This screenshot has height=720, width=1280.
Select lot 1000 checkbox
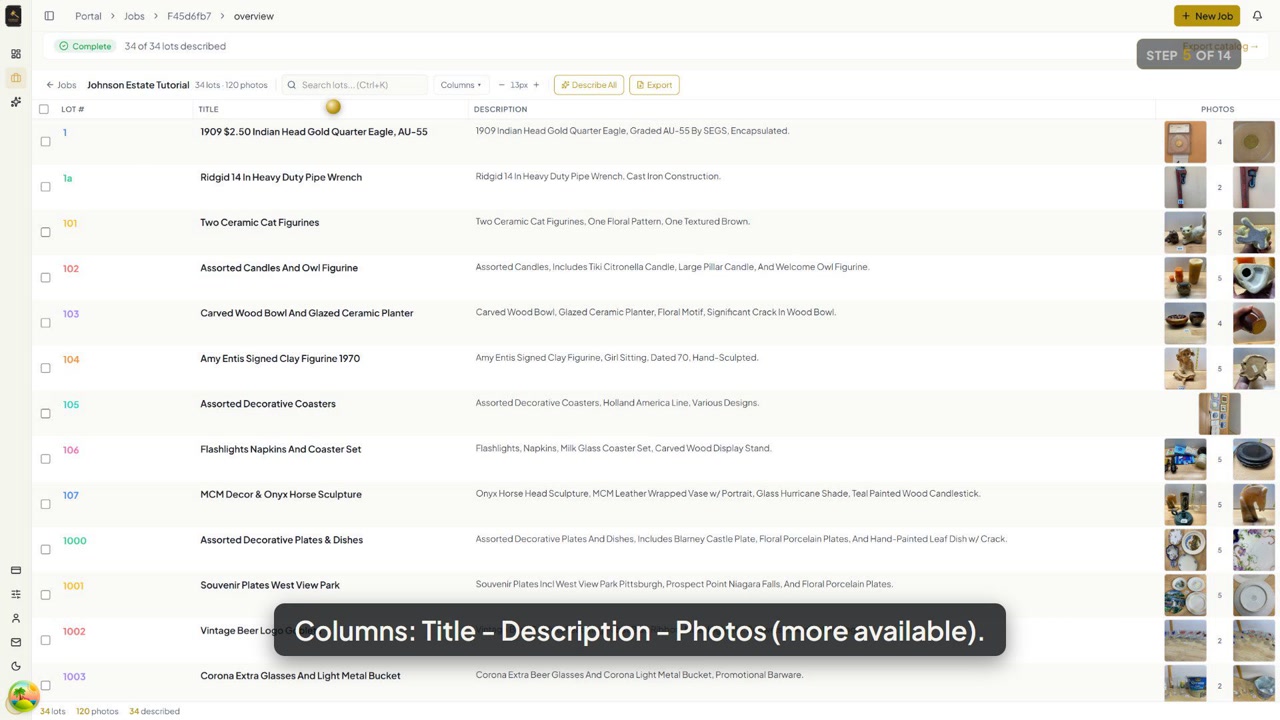click(45, 549)
